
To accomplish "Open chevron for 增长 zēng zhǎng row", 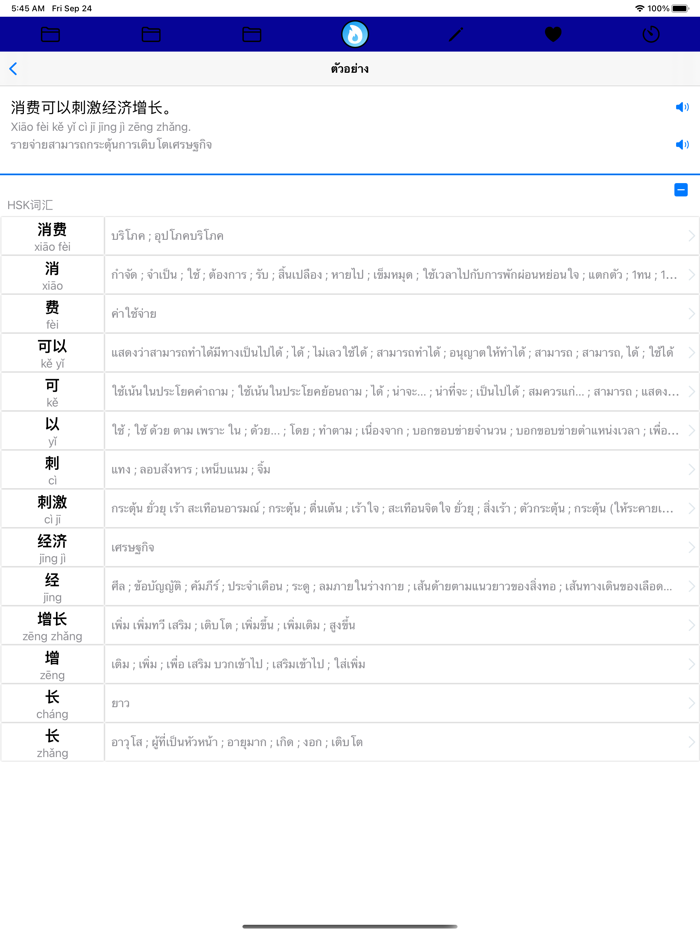I will [x=692, y=625].
